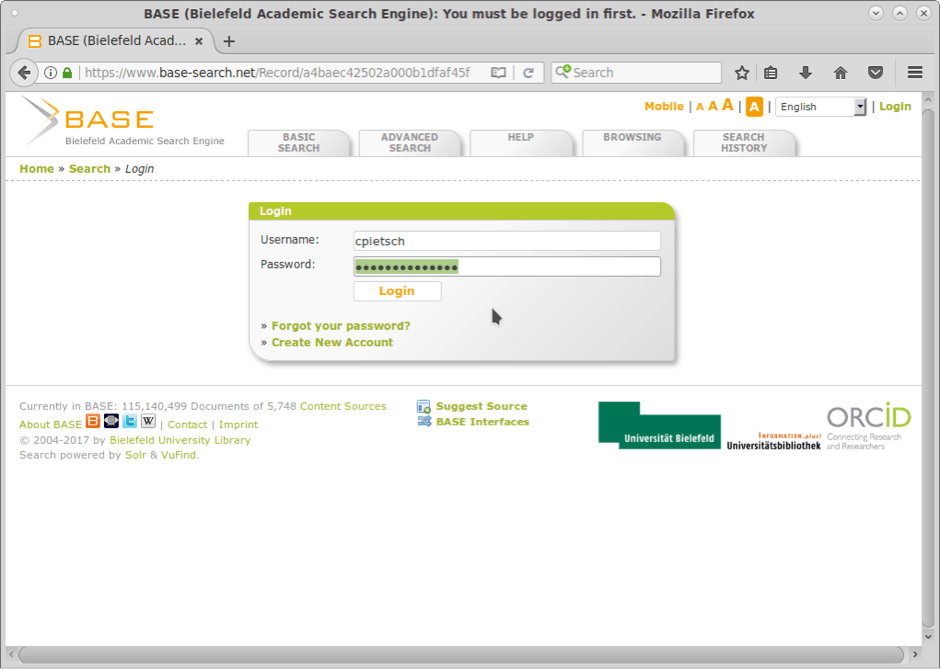Open the BASE Interfaces icon
941x669 pixels.
(422, 420)
